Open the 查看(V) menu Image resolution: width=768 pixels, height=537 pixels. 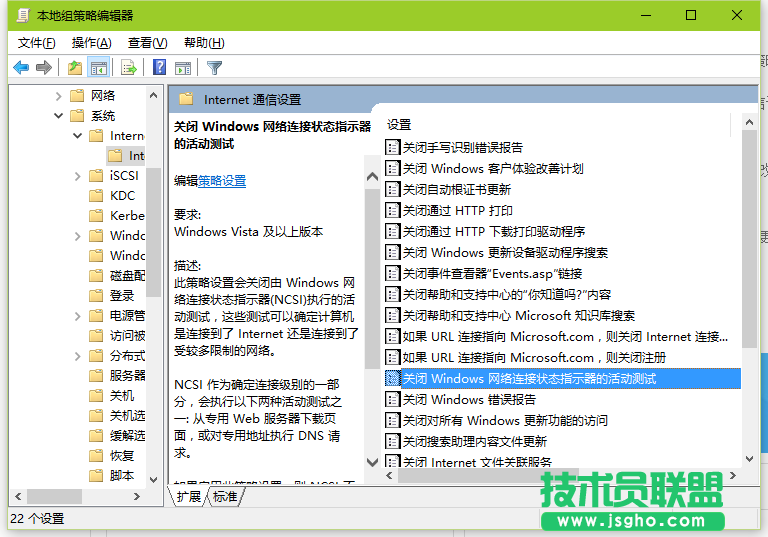click(x=147, y=43)
